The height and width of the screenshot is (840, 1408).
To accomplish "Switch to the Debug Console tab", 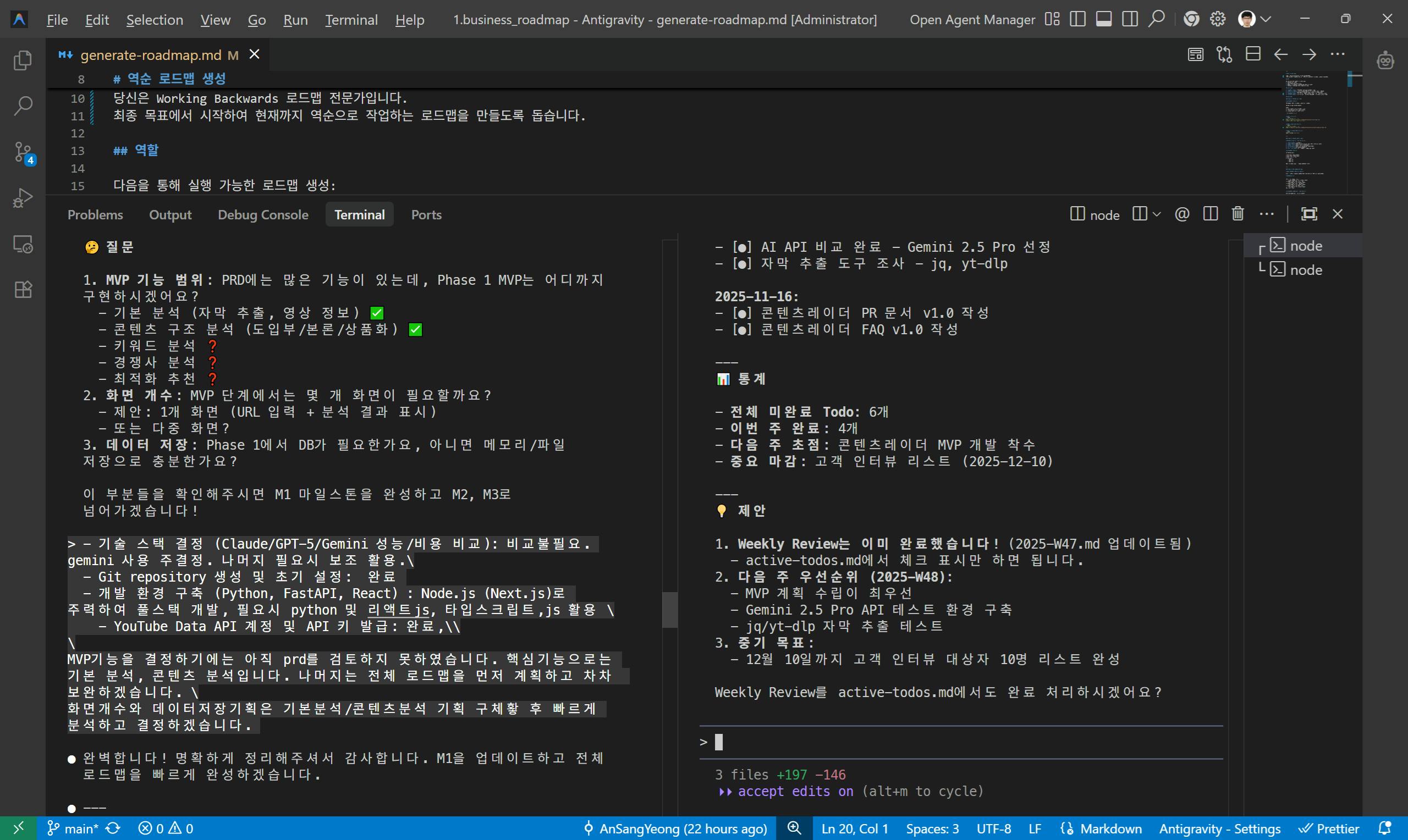I will (263, 215).
